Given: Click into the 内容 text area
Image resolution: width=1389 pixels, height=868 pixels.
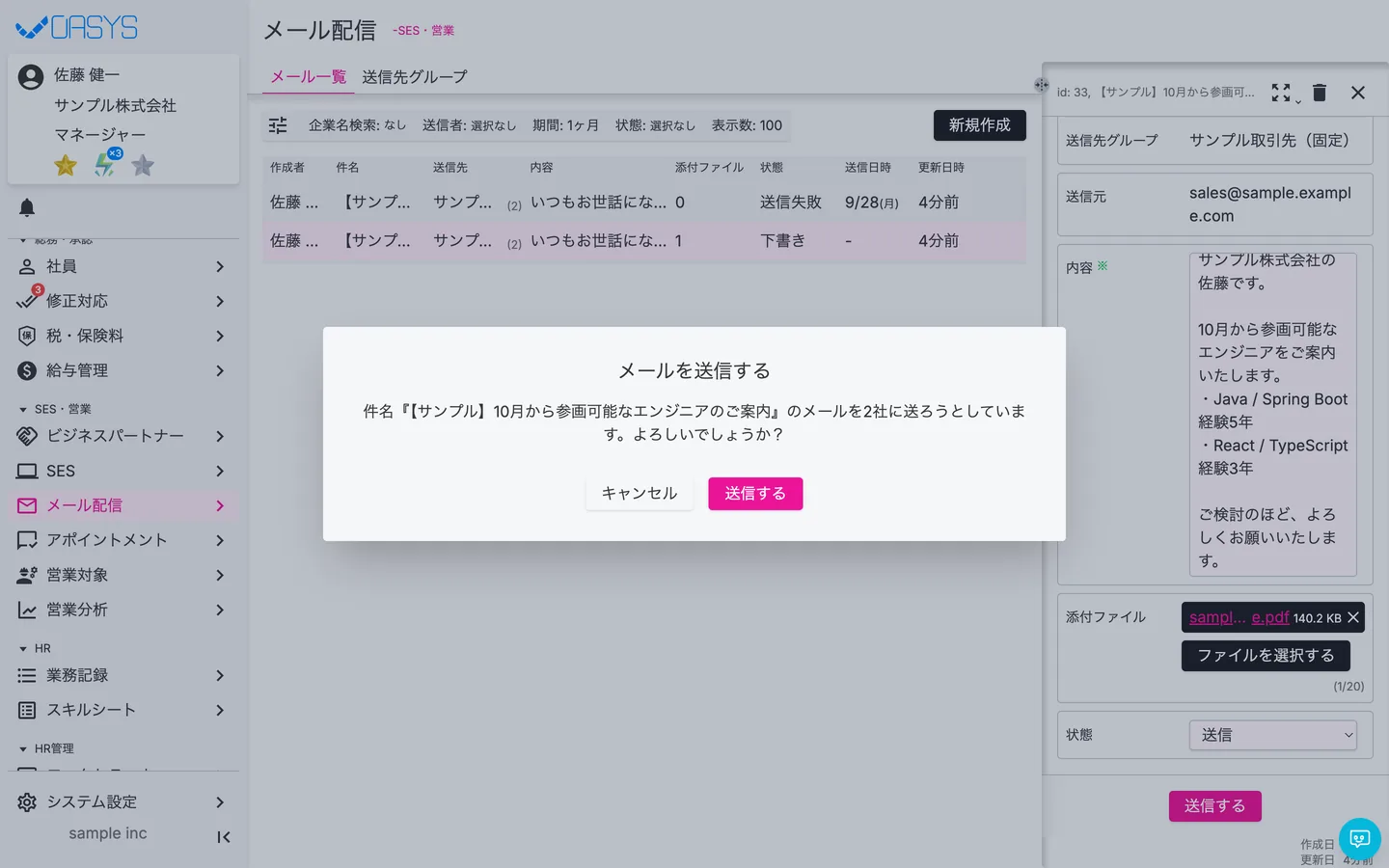Looking at the screenshot, I should [x=1273, y=415].
